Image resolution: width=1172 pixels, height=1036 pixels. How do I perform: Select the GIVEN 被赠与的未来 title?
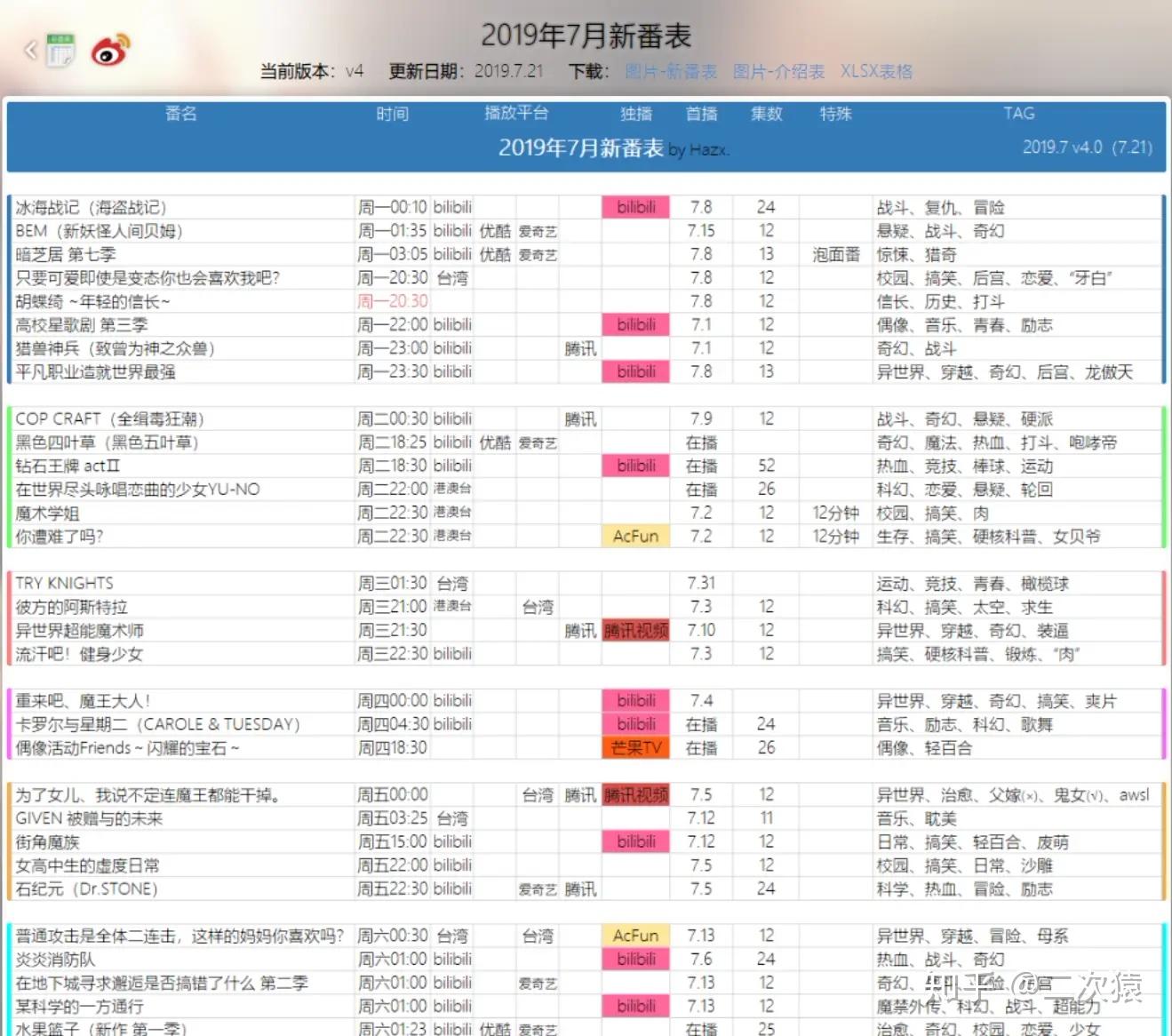click(x=89, y=818)
